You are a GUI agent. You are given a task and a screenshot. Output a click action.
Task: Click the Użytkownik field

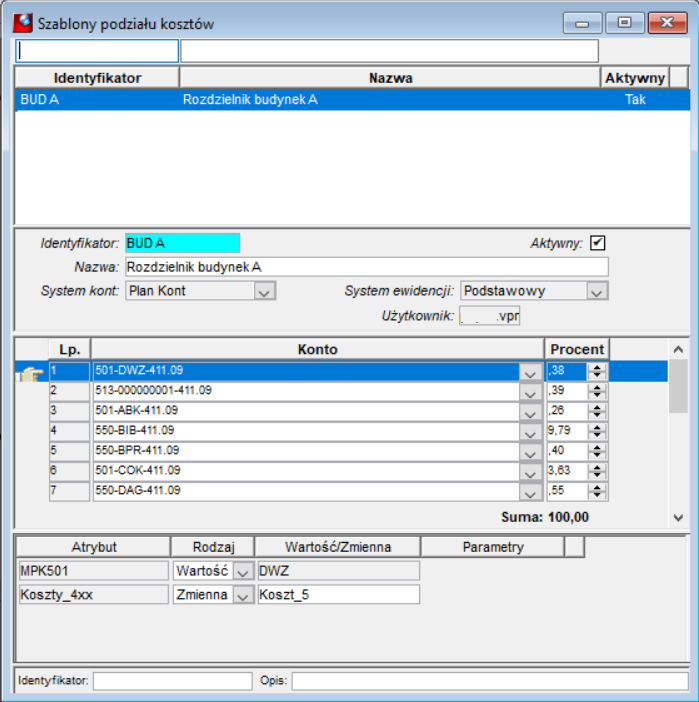tap(489, 316)
